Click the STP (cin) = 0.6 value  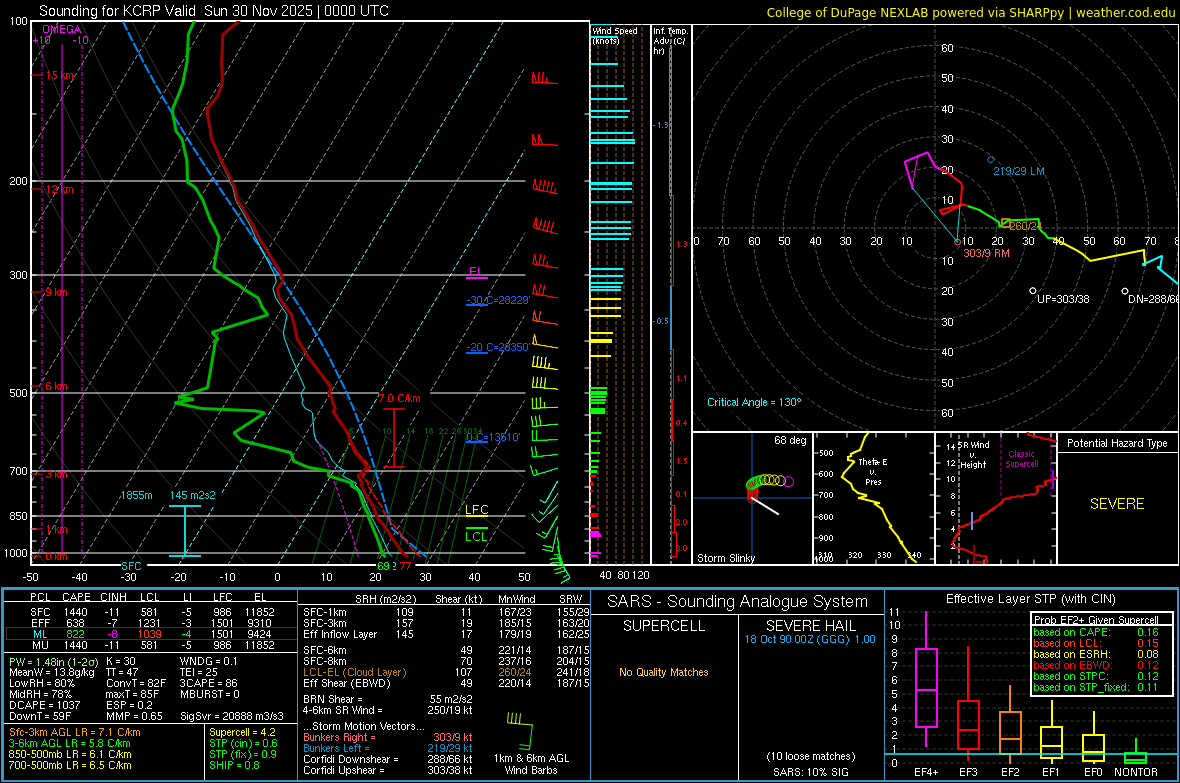click(243, 743)
